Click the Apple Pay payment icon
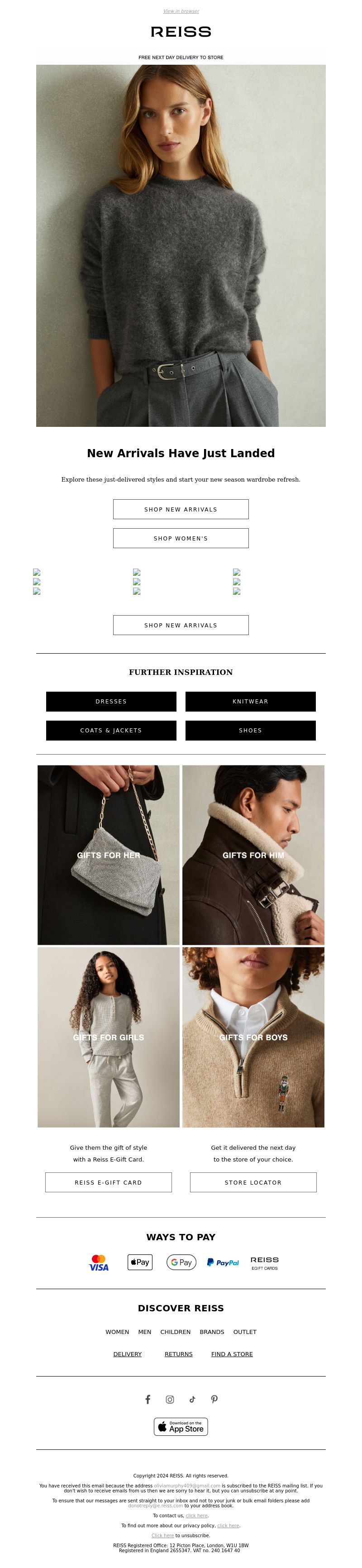Viewport: 362px width, 1568px height. tap(140, 1262)
